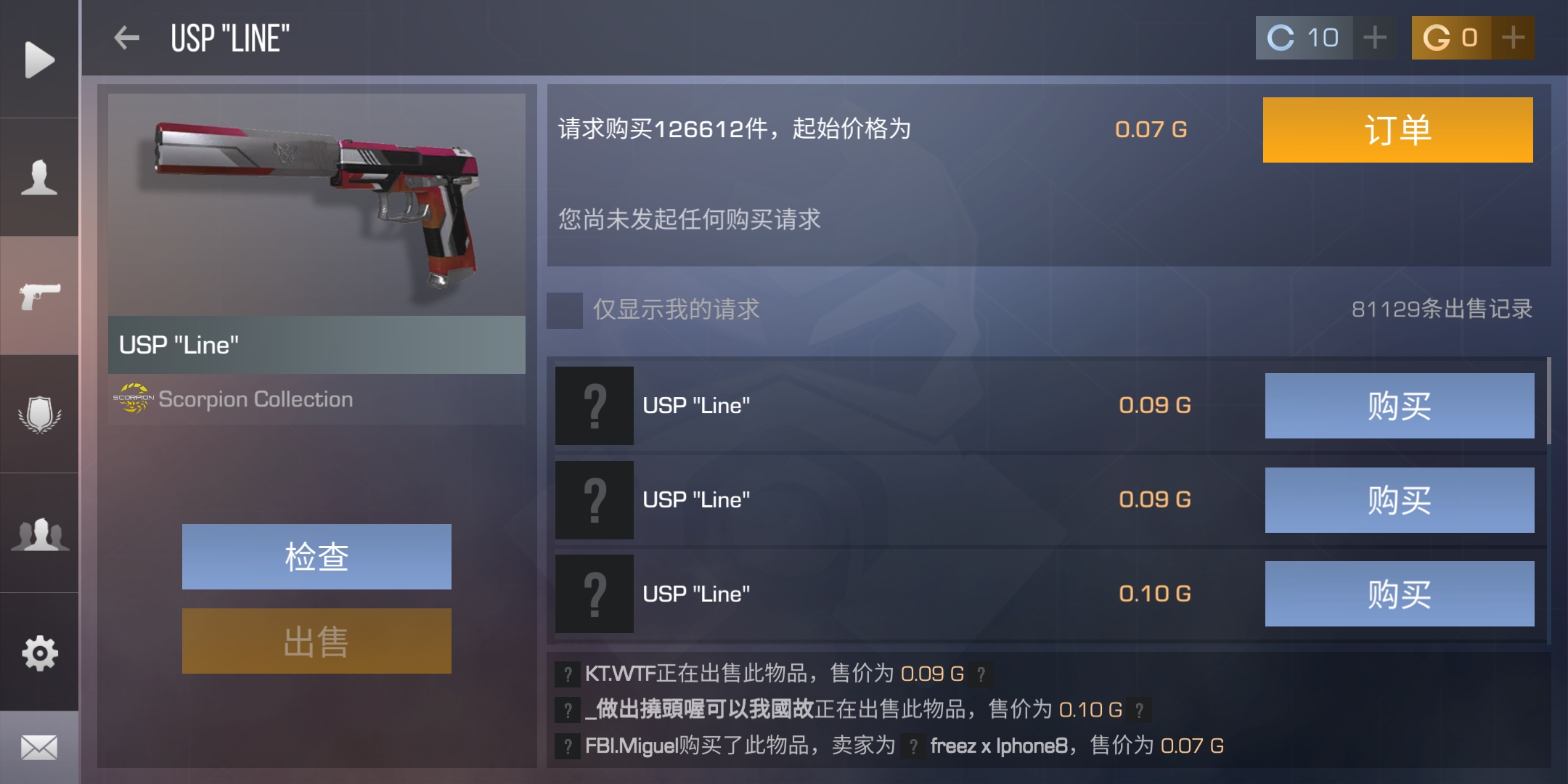Open the friends group sidebar icon
This screenshot has height=784, width=1568.
39,534
